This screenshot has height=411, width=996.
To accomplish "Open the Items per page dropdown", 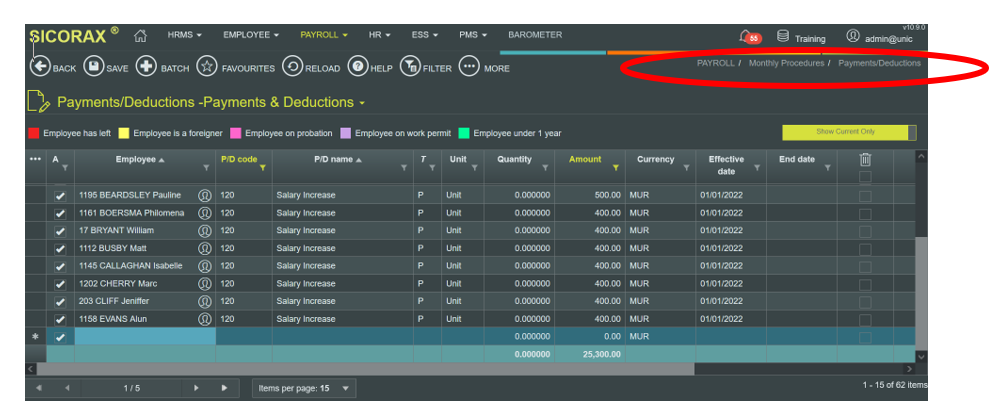I will coord(346,387).
